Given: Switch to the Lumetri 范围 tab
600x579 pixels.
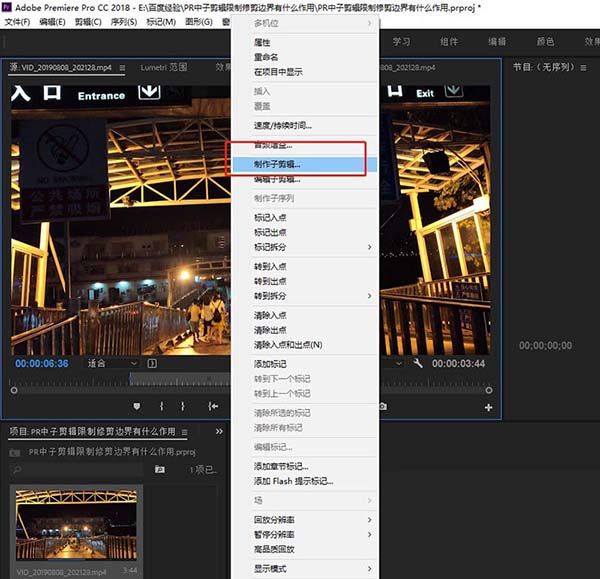Looking at the screenshot, I should click(164, 67).
